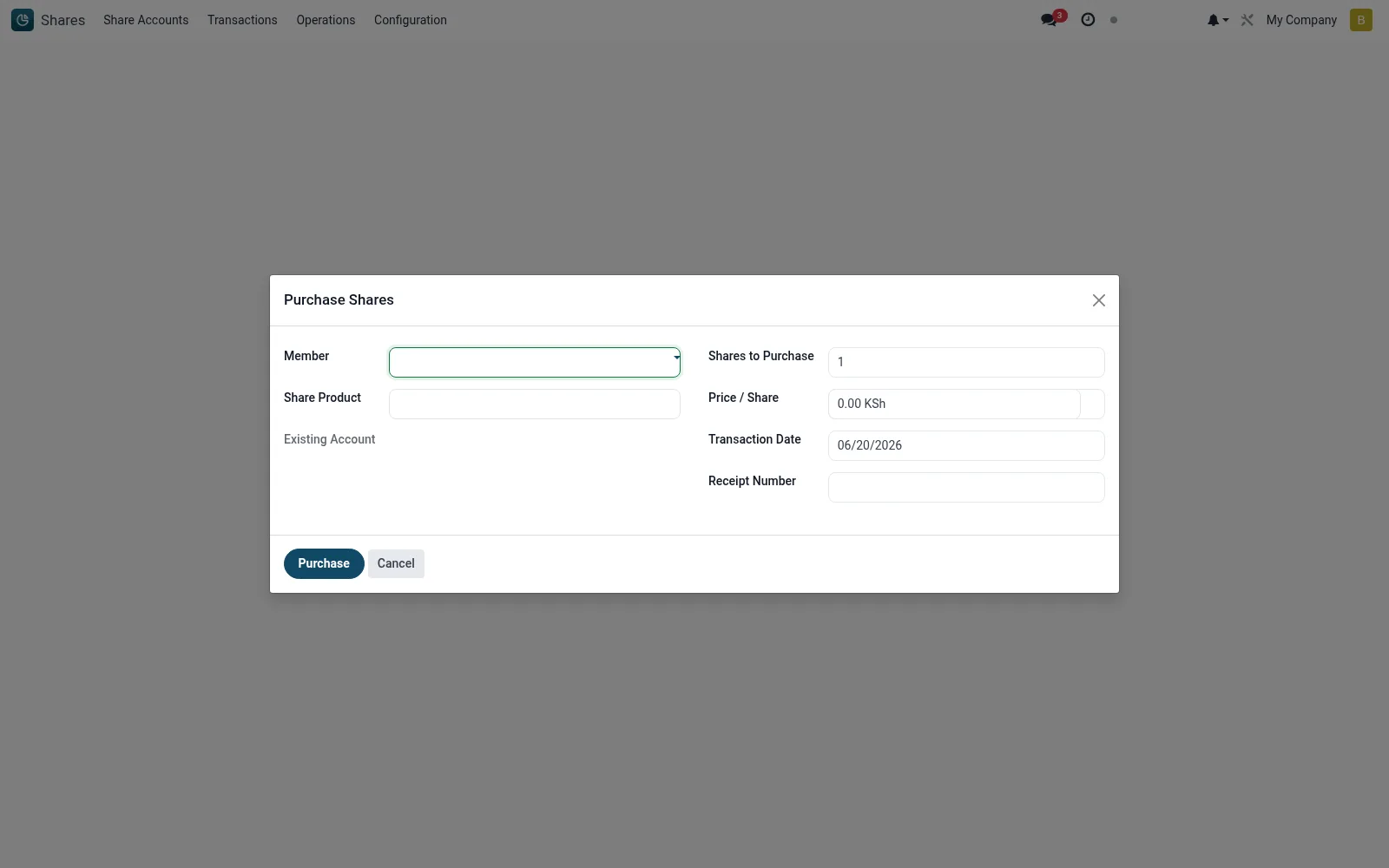The width and height of the screenshot is (1389, 868).
Task: Open the Transactions menu
Action: (x=242, y=20)
